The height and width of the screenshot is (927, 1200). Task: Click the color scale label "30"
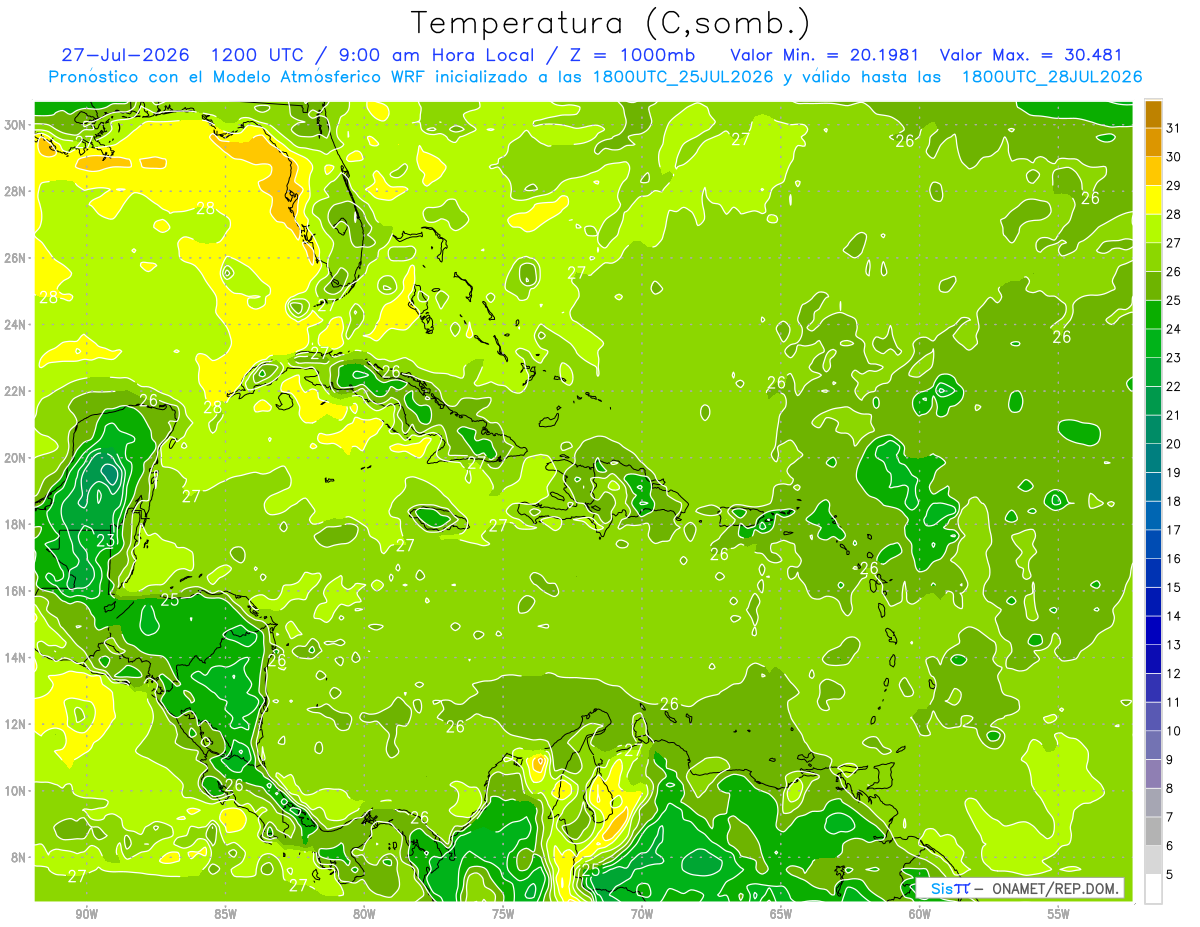1173,156
